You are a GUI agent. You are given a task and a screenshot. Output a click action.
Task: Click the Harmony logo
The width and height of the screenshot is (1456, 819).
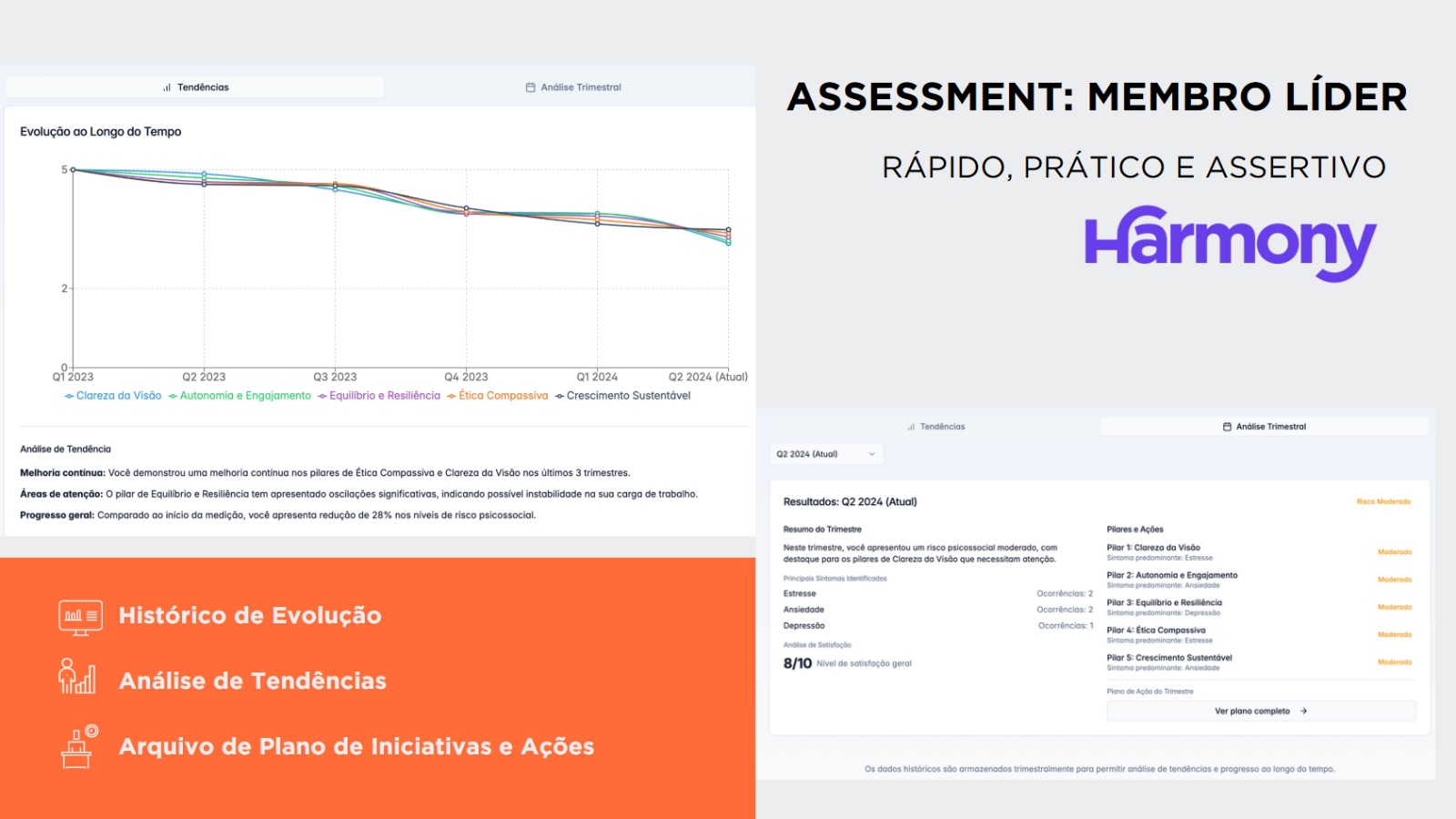point(1229,243)
